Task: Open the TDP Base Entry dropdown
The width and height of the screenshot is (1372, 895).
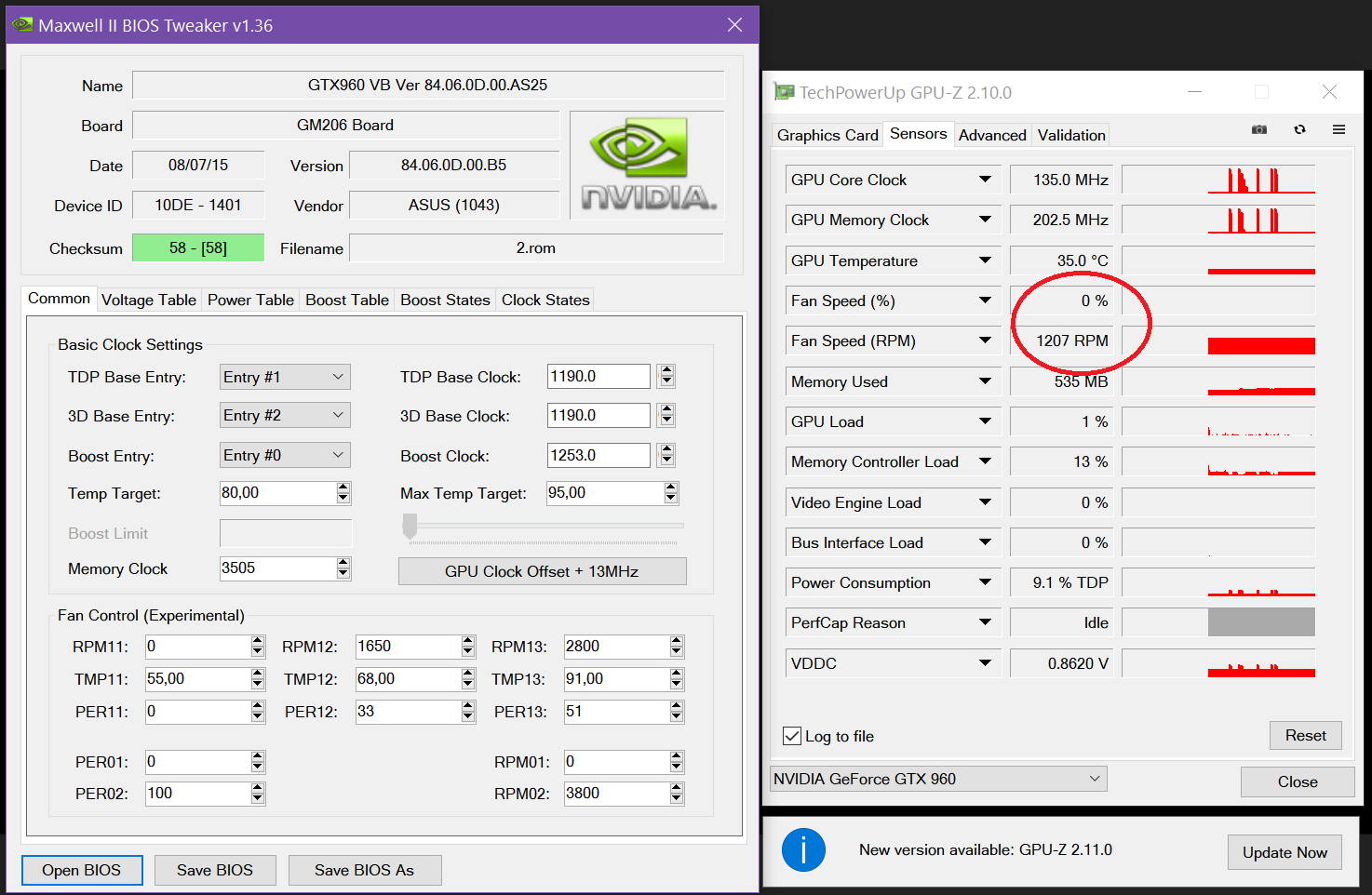Action: (x=285, y=377)
